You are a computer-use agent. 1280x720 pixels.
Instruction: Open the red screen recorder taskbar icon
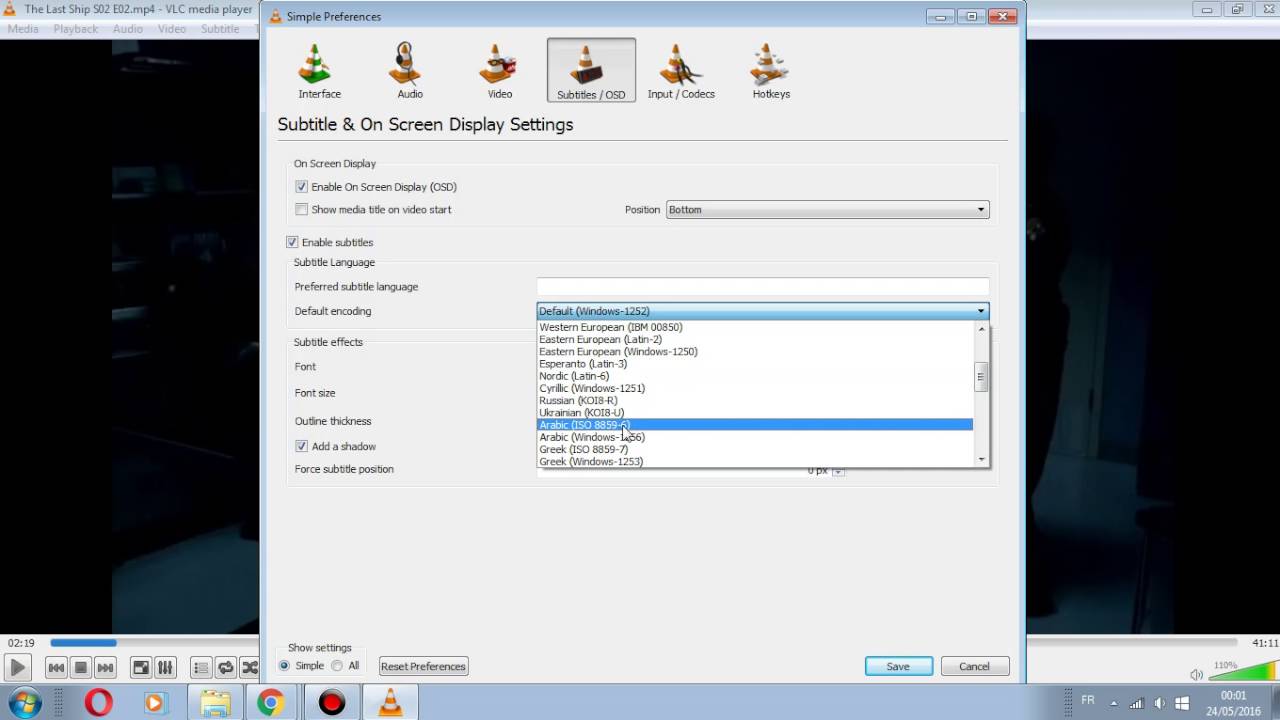(x=331, y=703)
